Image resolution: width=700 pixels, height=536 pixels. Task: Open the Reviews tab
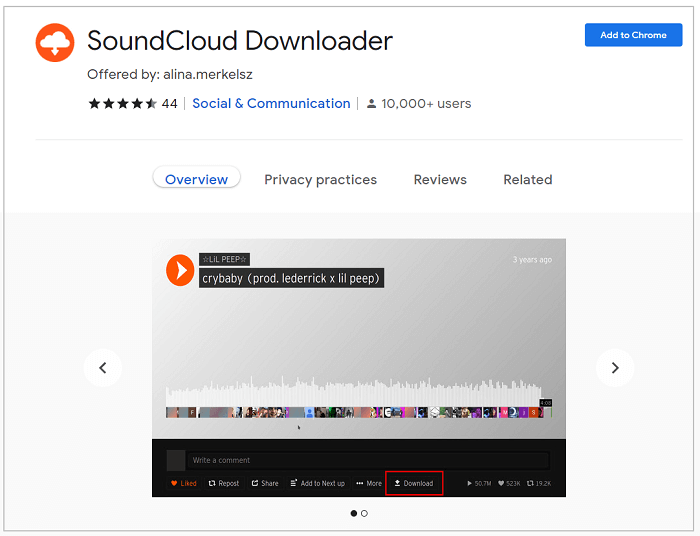tap(440, 180)
